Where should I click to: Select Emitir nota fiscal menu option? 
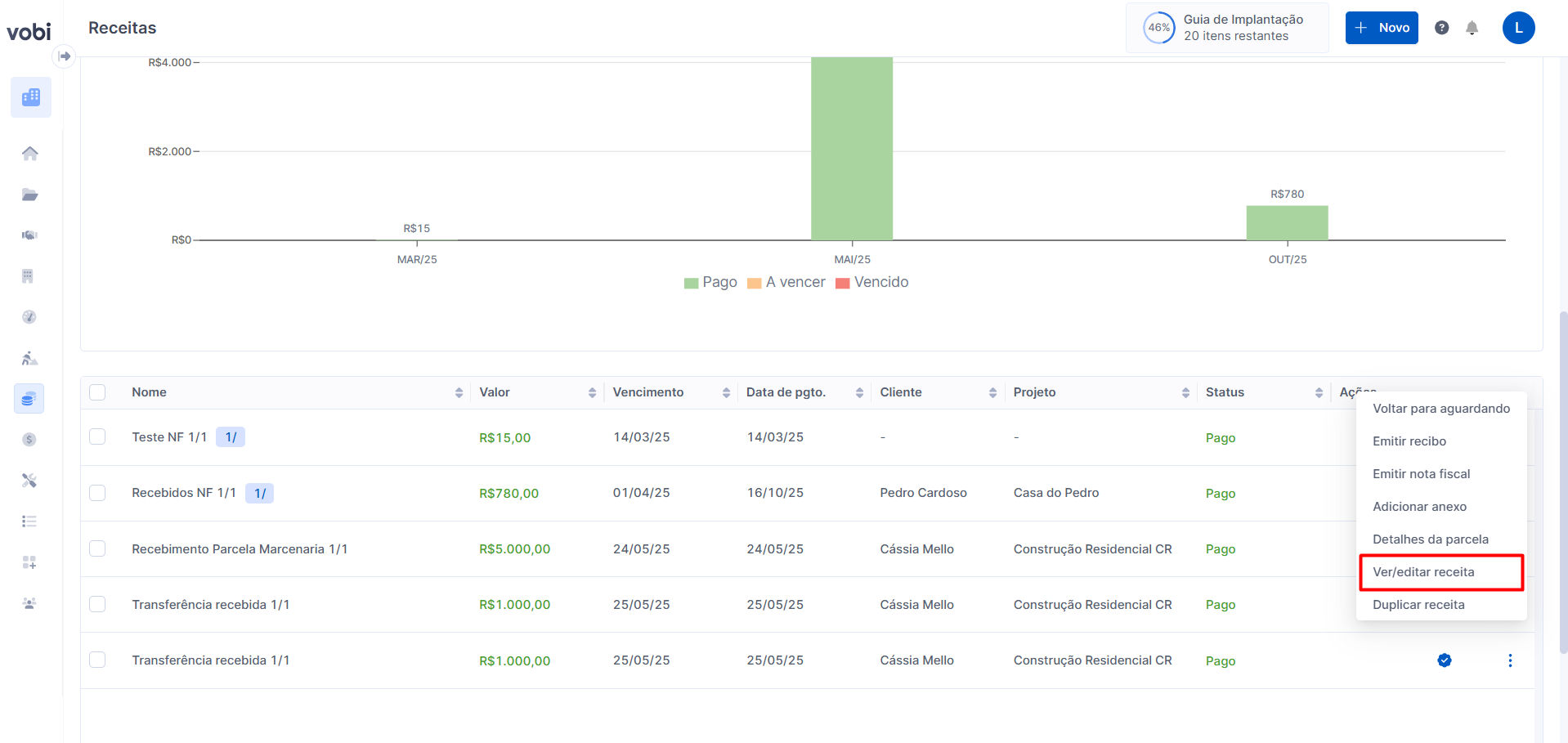point(1421,474)
